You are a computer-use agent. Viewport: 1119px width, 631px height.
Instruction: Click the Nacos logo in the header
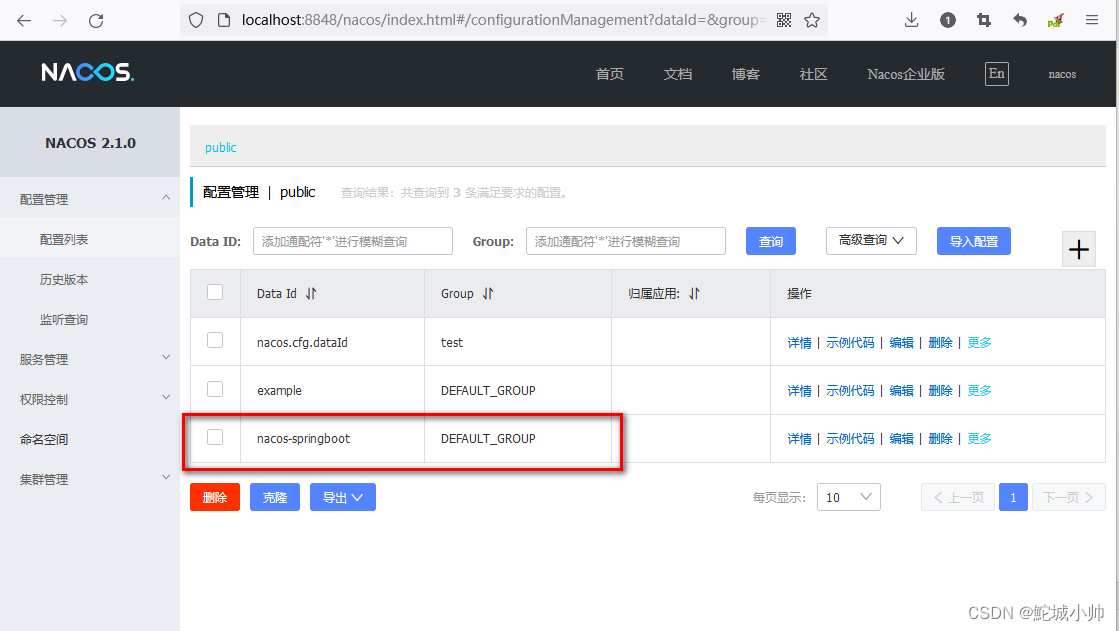click(86, 72)
